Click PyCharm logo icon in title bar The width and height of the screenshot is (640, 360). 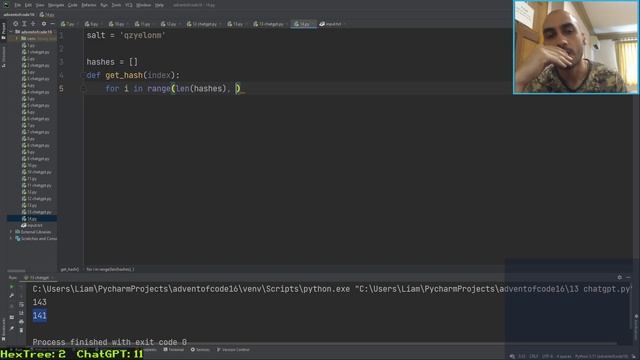tap(6, 5)
